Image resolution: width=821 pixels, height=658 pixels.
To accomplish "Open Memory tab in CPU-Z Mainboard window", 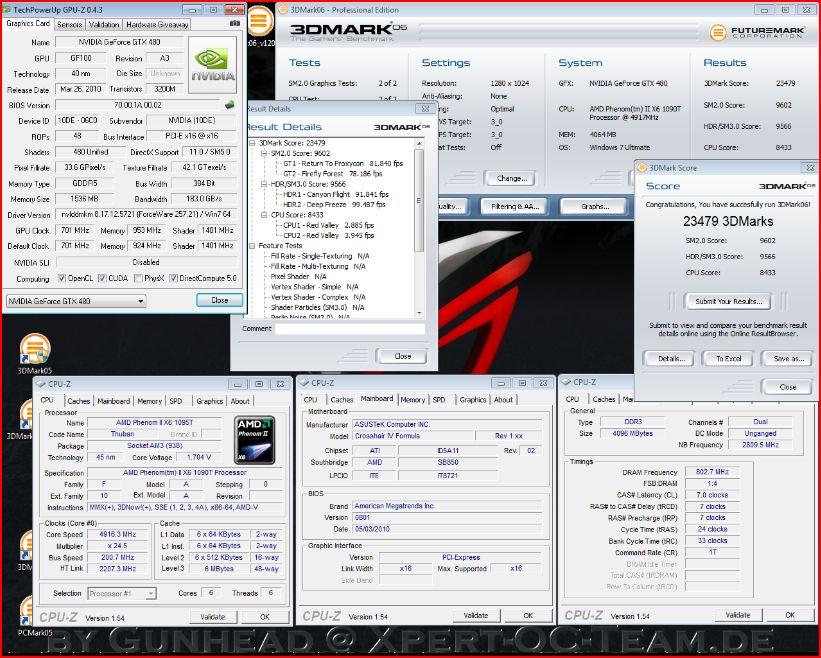I will (413, 399).
